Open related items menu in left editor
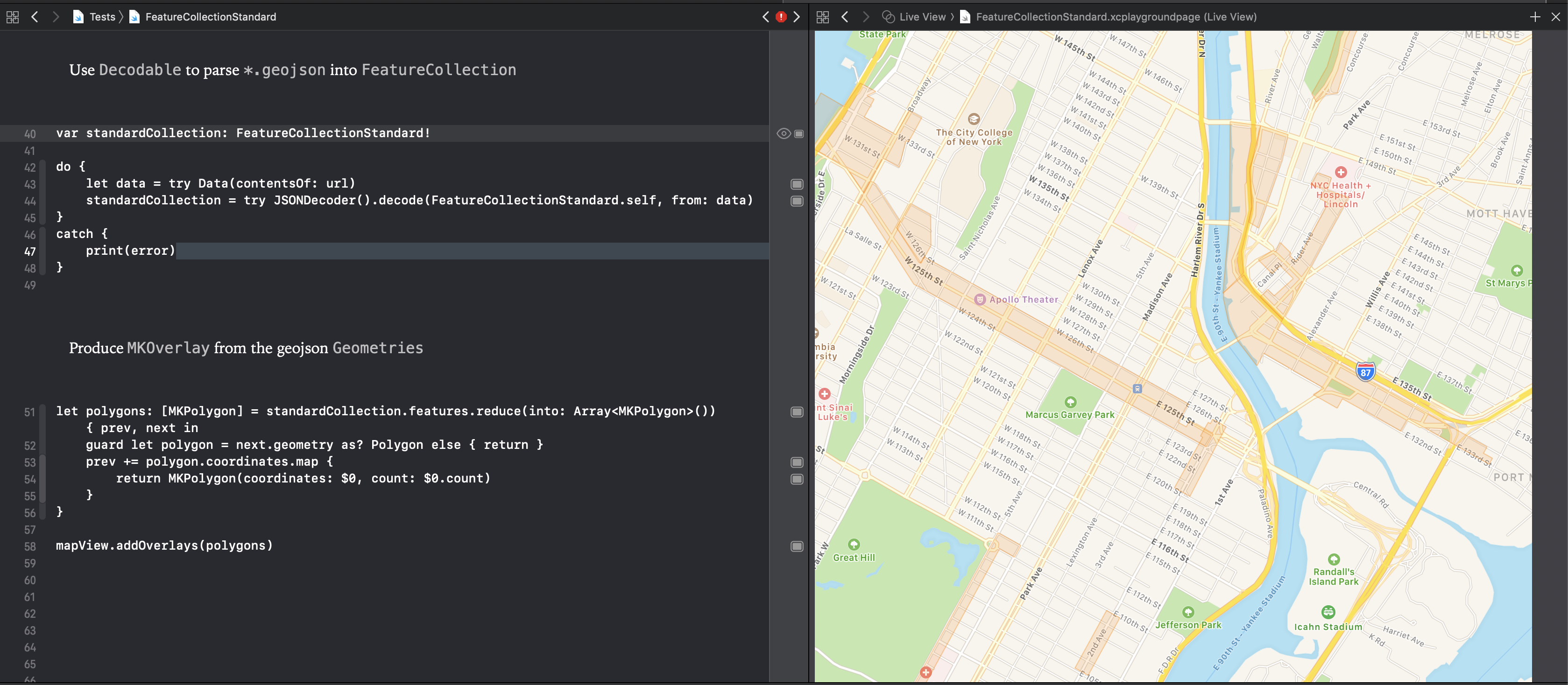This screenshot has width=1568, height=685. (x=12, y=17)
